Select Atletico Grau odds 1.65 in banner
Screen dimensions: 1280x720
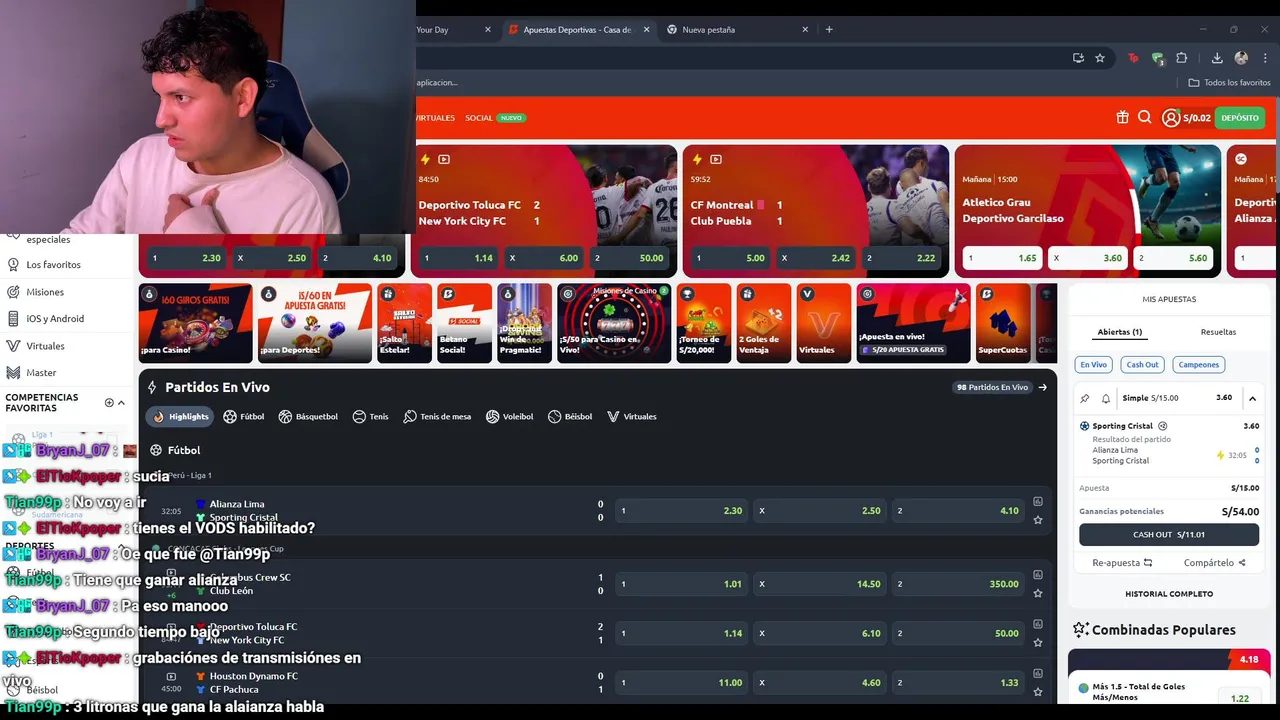[1002, 258]
